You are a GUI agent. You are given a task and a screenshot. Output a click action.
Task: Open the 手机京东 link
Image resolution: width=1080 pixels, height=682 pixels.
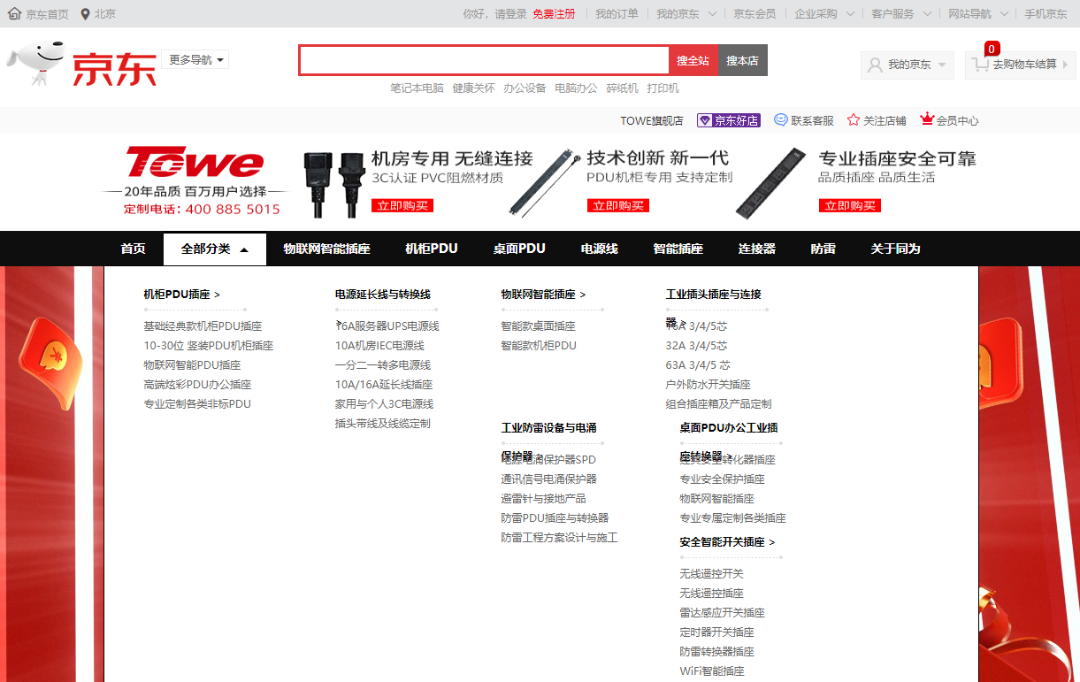click(x=1045, y=14)
